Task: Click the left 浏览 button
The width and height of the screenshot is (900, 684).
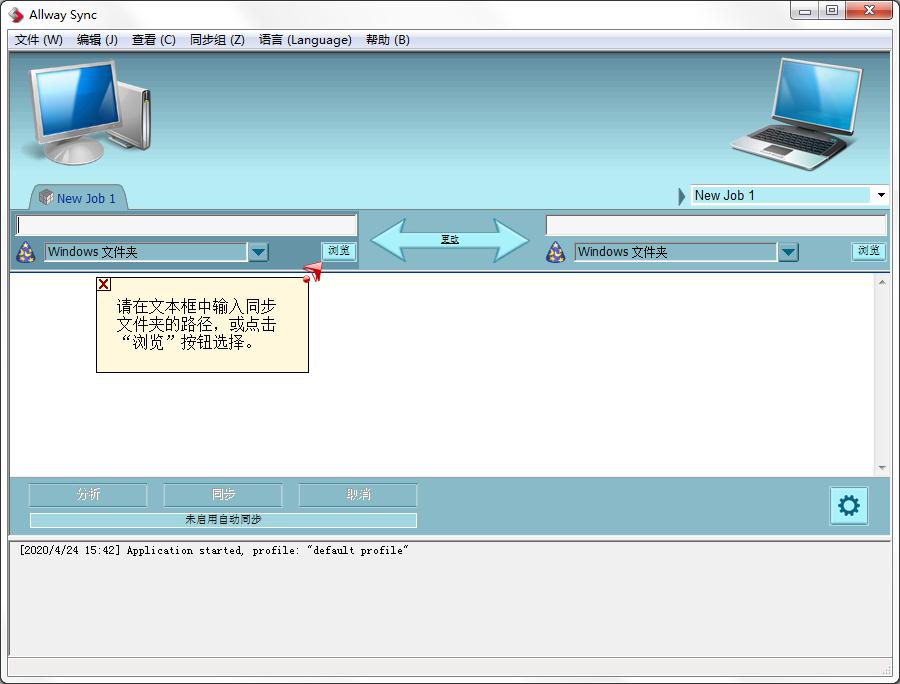Action: click(x=338, y=252)
